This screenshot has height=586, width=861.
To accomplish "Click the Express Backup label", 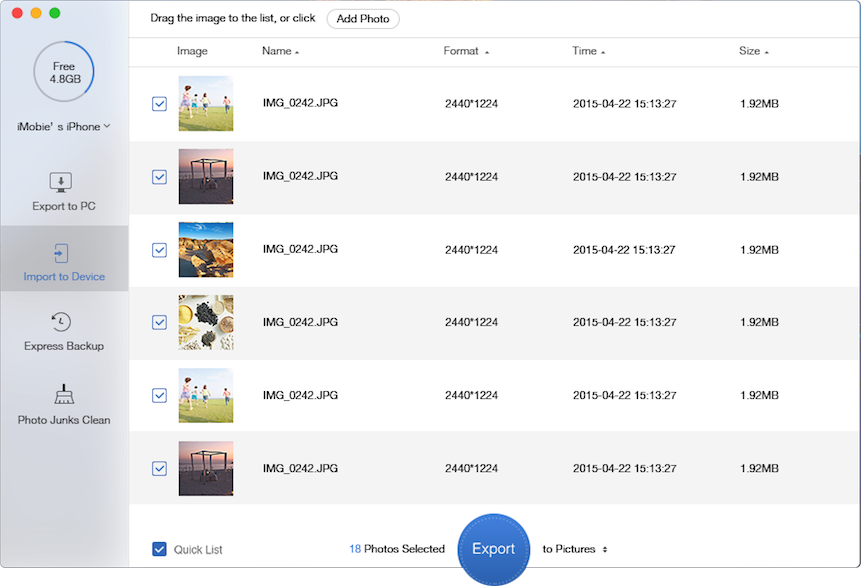I will click(x=64, y=346).
